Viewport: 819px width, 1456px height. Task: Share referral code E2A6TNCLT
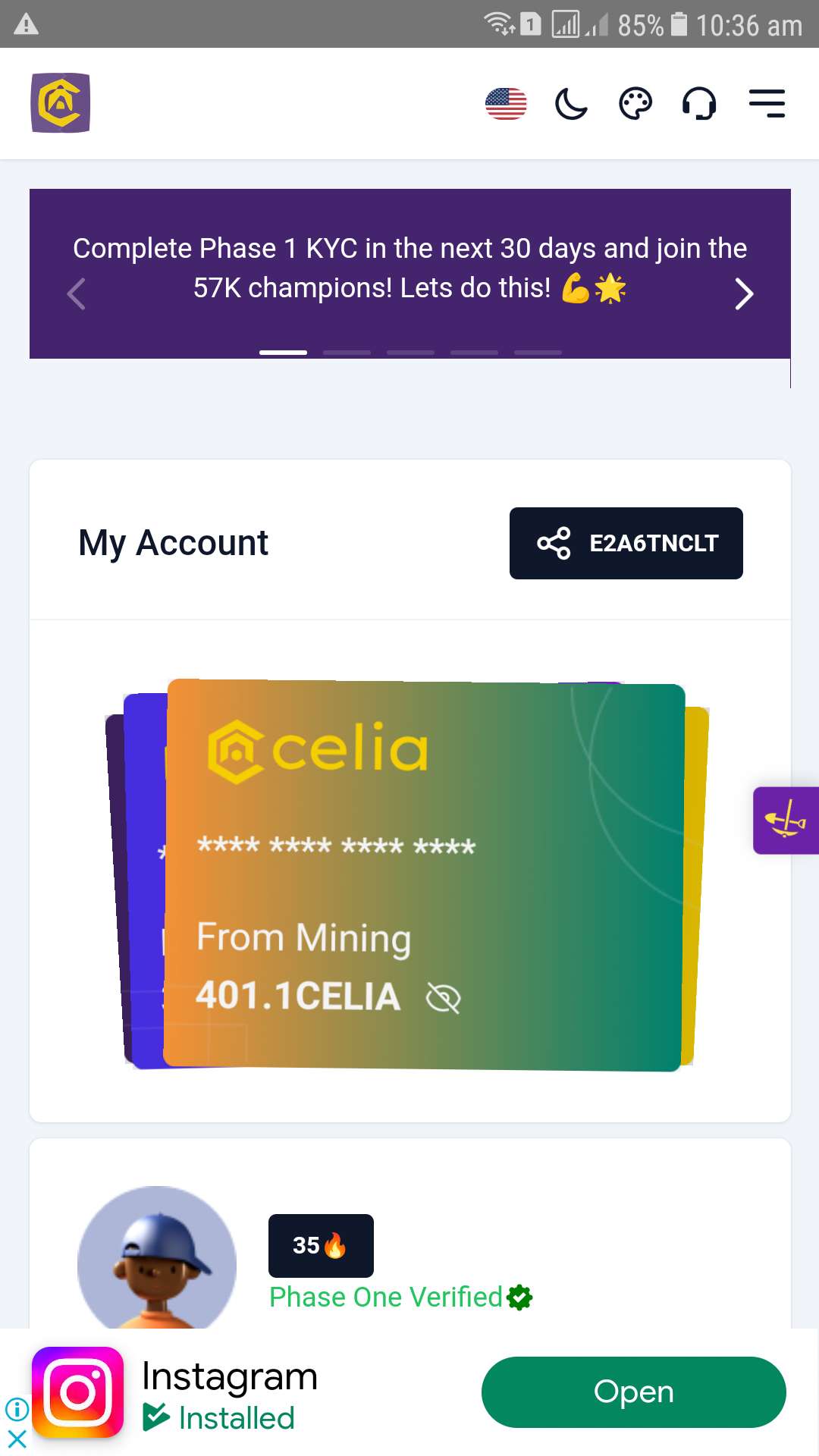[626, 543]
